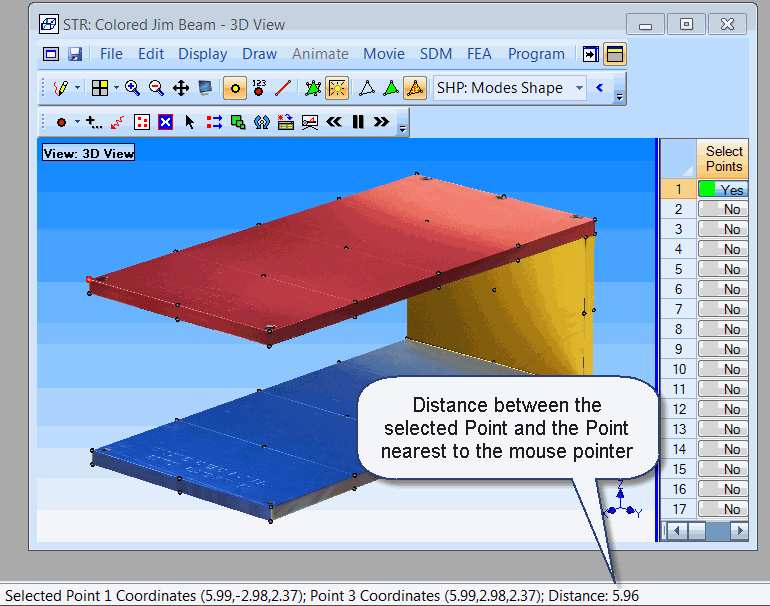Click the blue left chevron arrow
Screen dimensions: 770x606
599,88
